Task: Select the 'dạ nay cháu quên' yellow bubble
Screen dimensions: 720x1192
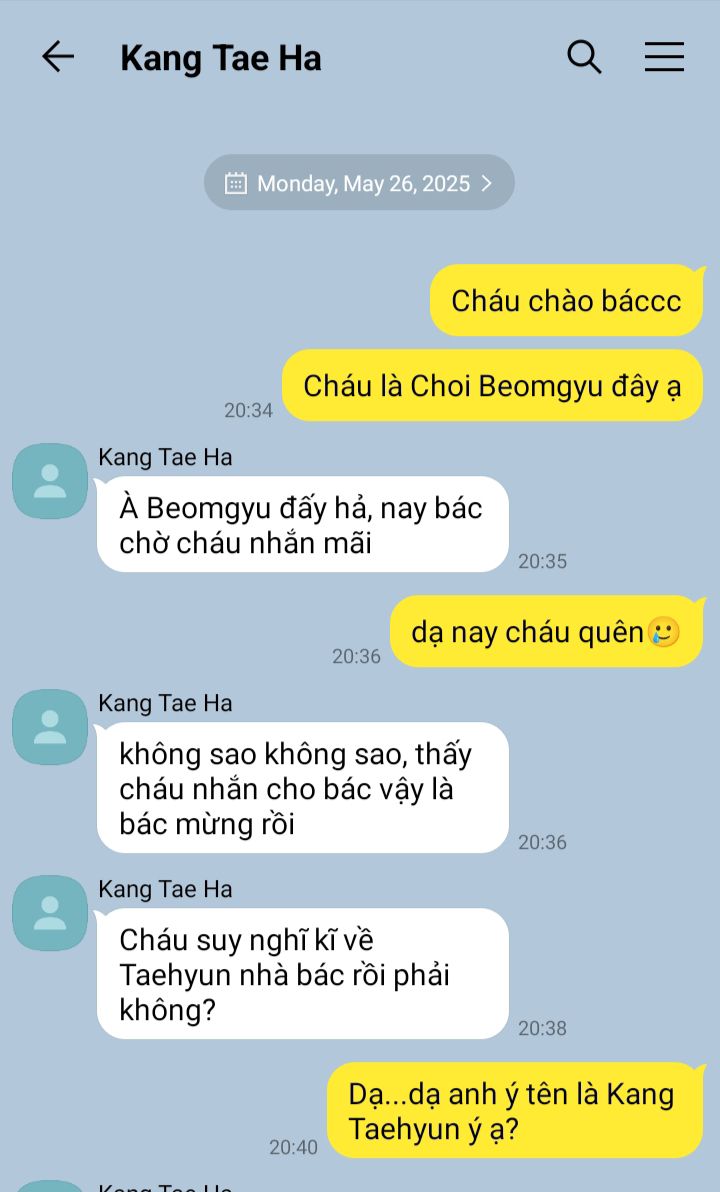Action: [547, 632]
